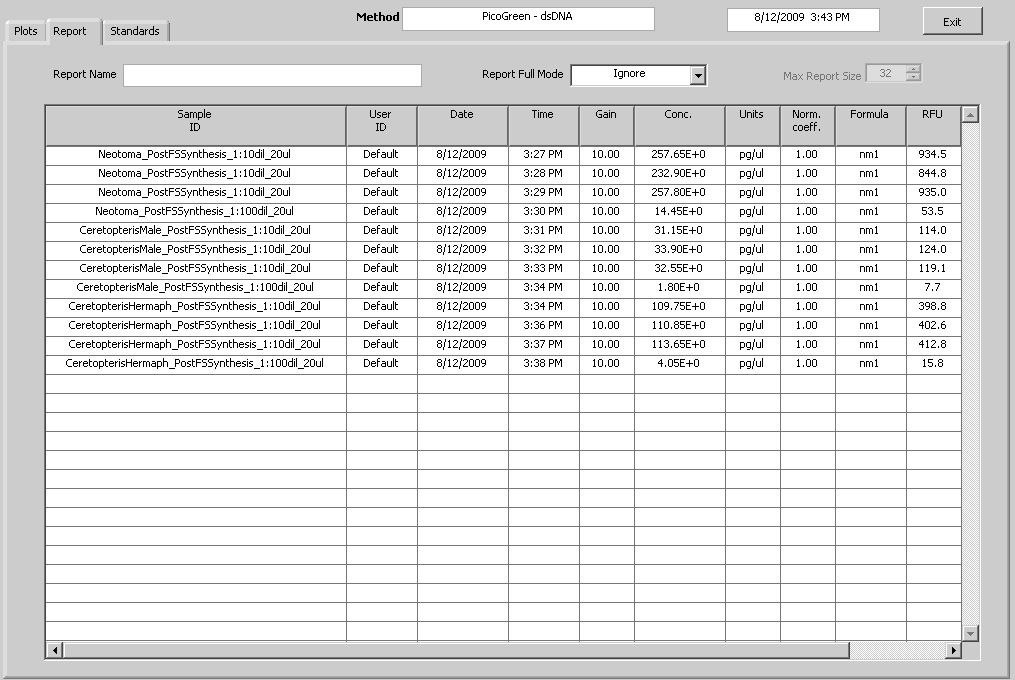Image resolution: width=1015 pixels, height=680 pixels.
Task: Increase Max Report Size with up arrow
Action: tap(913, 69)
